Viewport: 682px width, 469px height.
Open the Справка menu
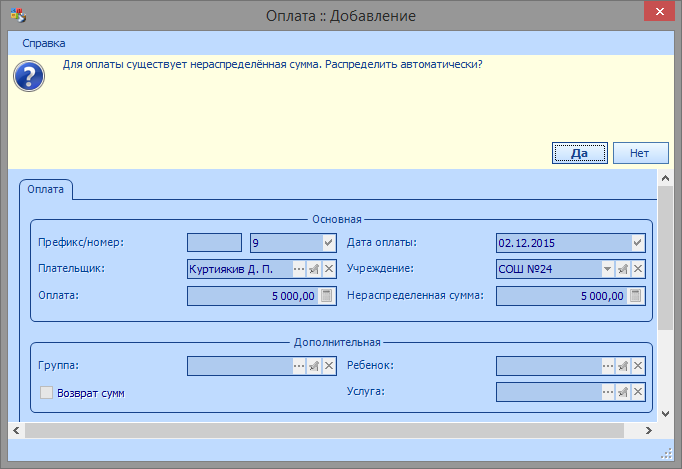(43, 43)
